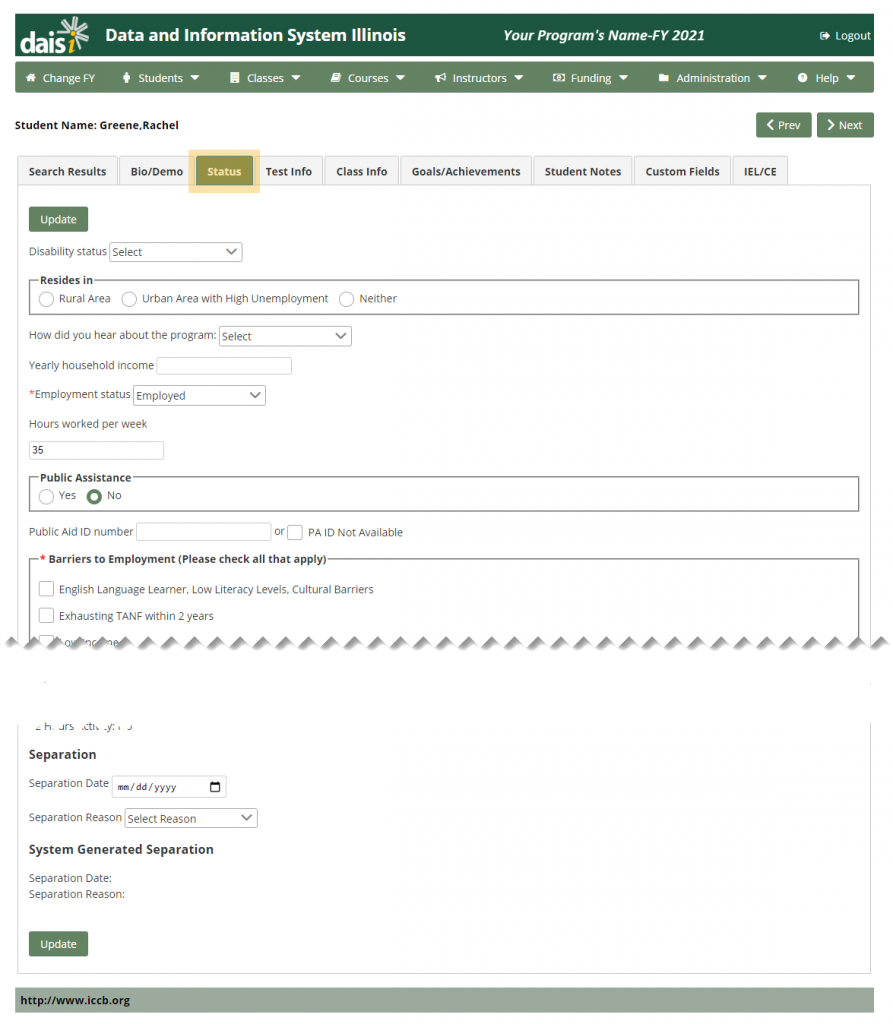Open the Separation Date calendar picker
Image resolution: width=893 pixels, height=1024 pixels.
[213, 786]
